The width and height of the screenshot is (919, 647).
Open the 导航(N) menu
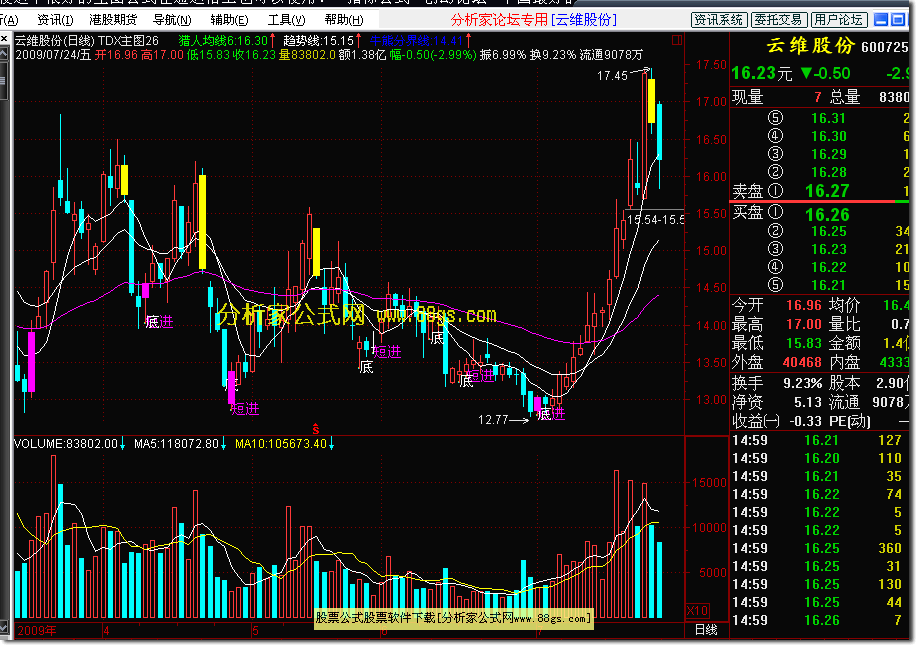pos(172,20)
